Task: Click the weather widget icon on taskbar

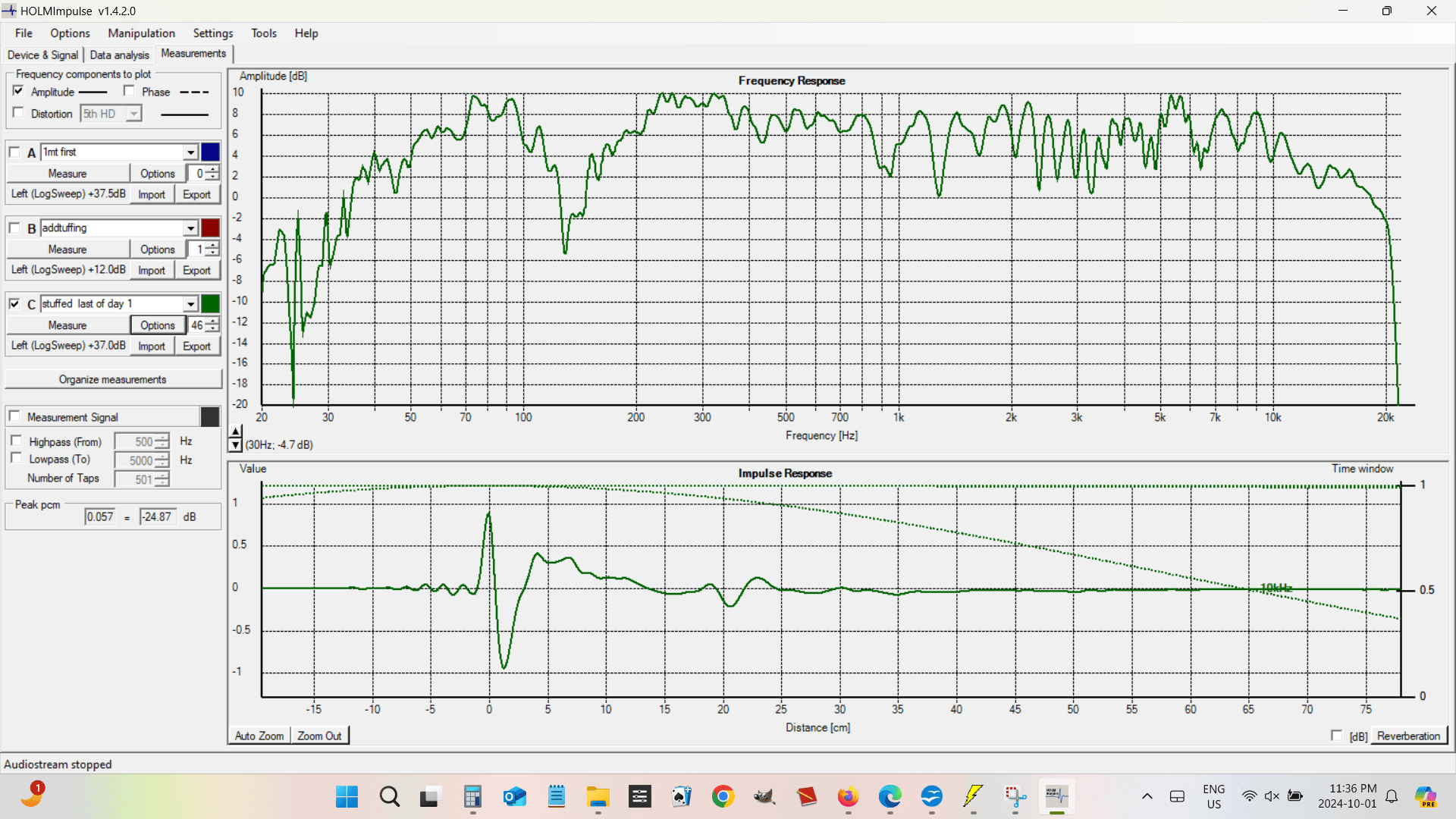Action: pos(32,795)
